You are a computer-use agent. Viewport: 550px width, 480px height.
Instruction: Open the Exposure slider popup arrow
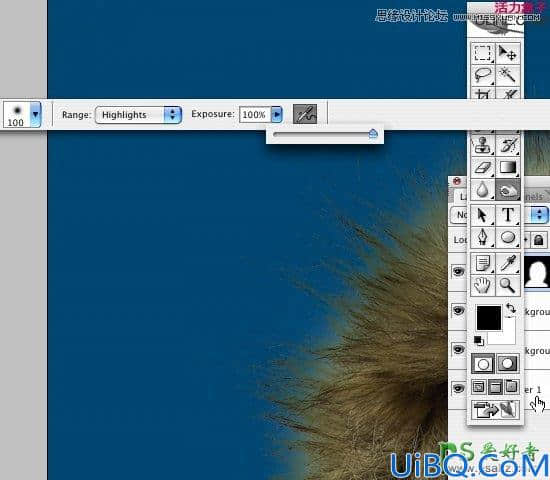pos(277,114)
